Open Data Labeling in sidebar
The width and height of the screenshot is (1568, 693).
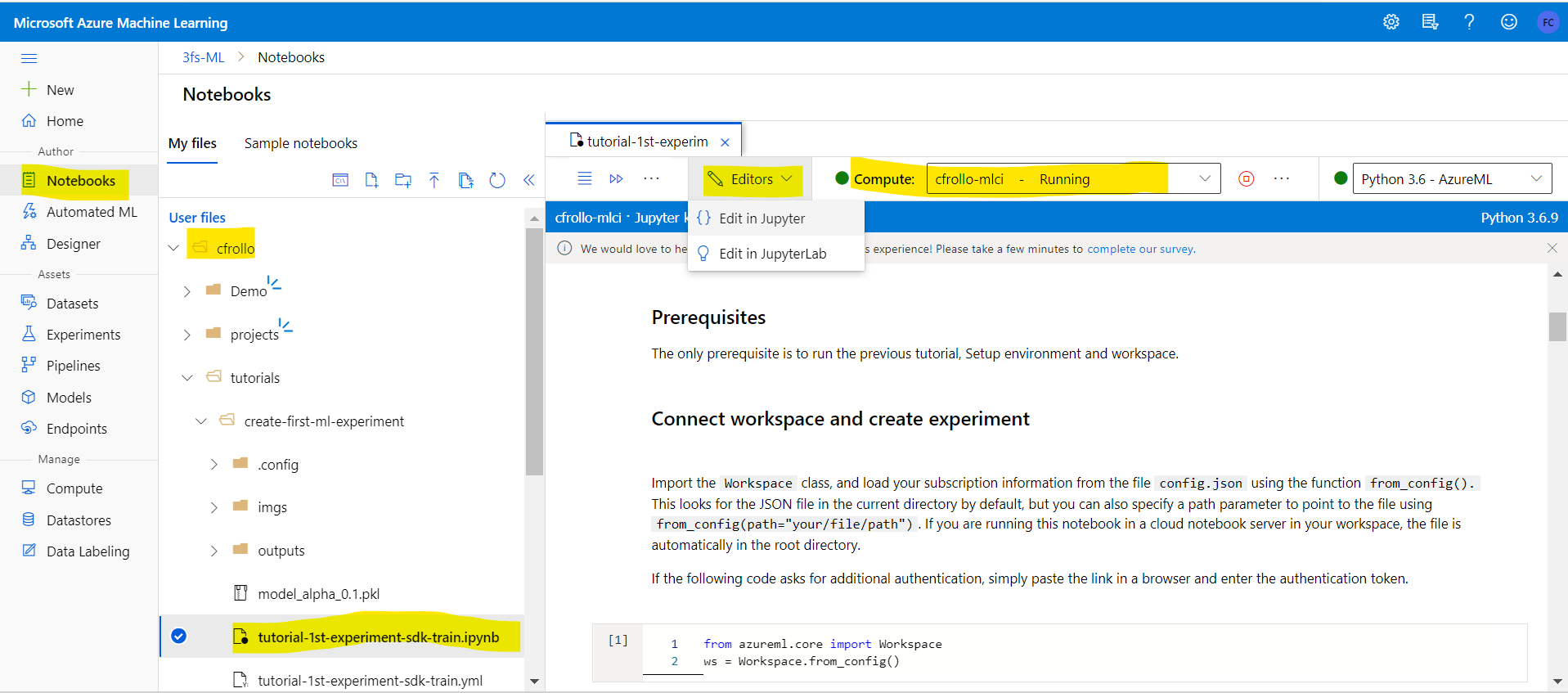[x=75, y=551]
